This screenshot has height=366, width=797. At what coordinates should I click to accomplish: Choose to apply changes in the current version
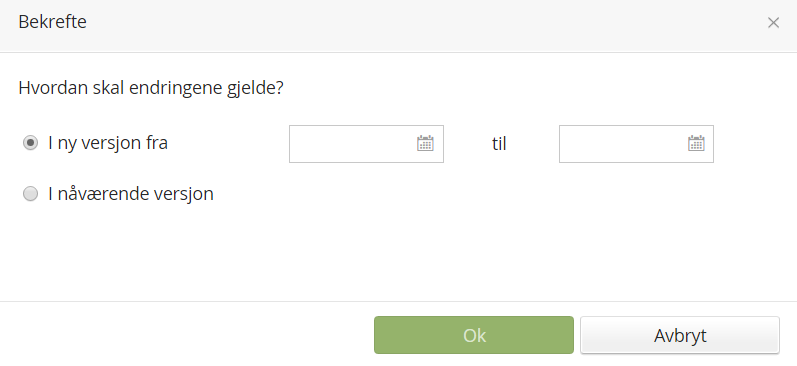tap(30, 194)
